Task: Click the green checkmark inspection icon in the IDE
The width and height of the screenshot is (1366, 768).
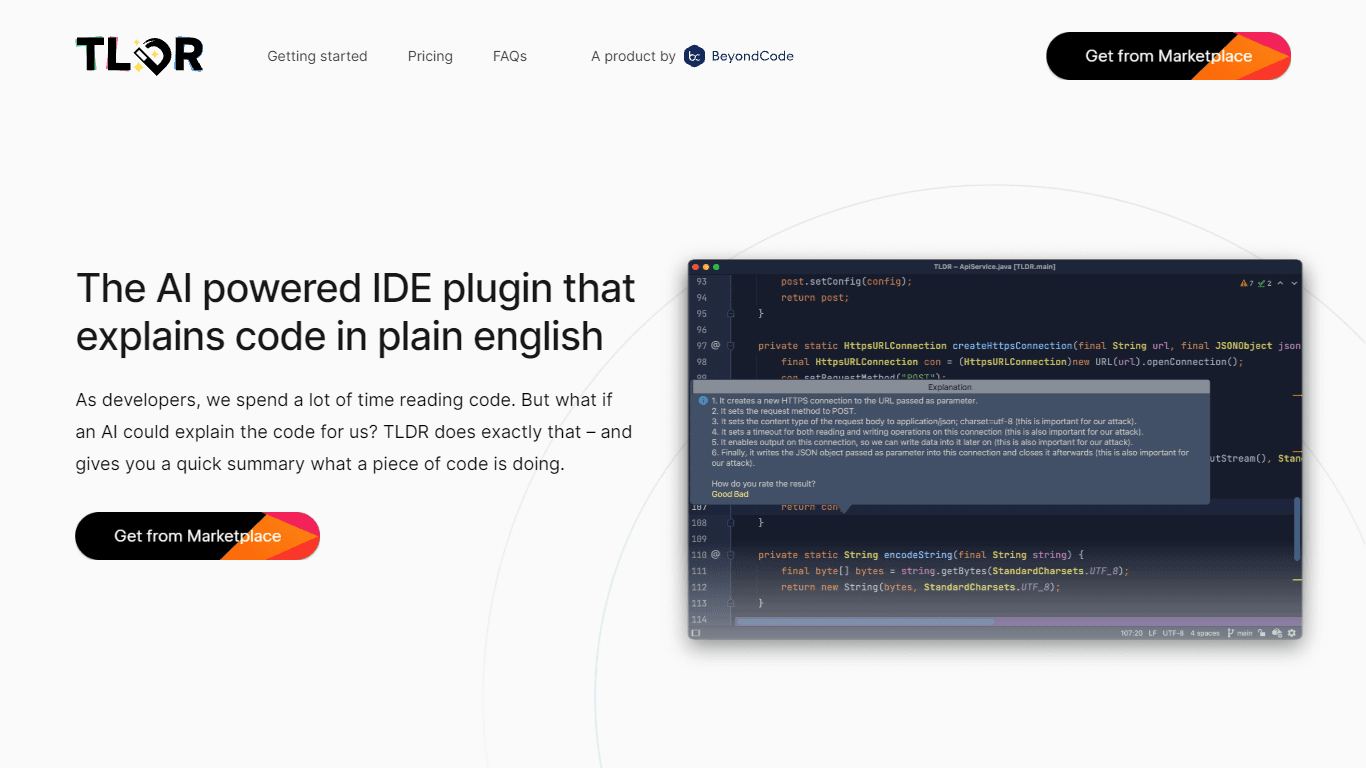Action: tap(1261, 283)
